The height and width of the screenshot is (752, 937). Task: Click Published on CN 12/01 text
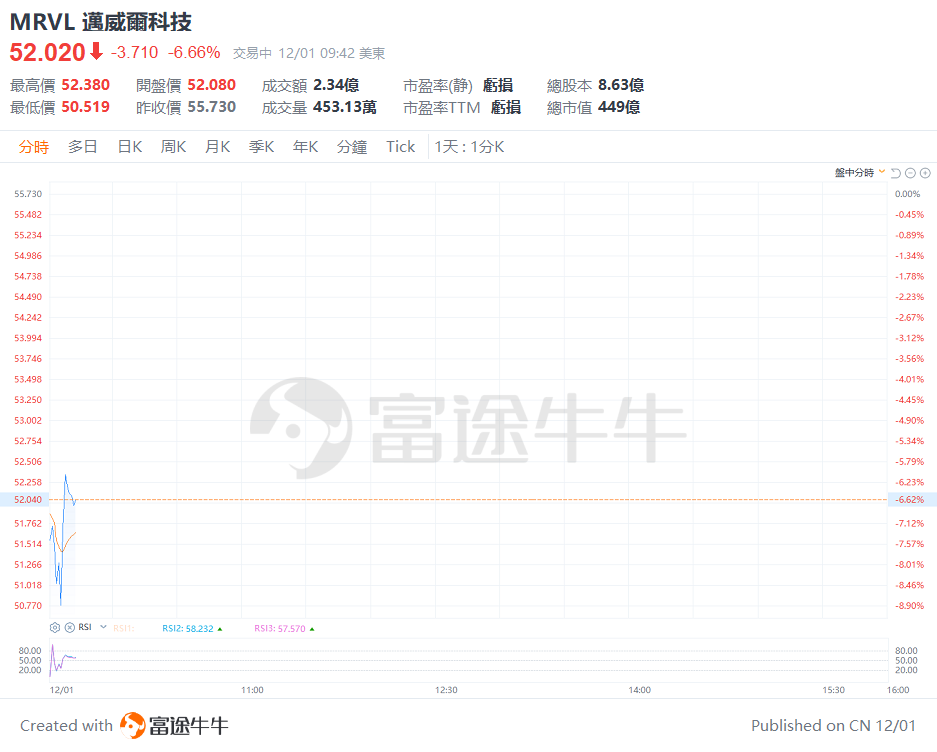coord(833,726)
